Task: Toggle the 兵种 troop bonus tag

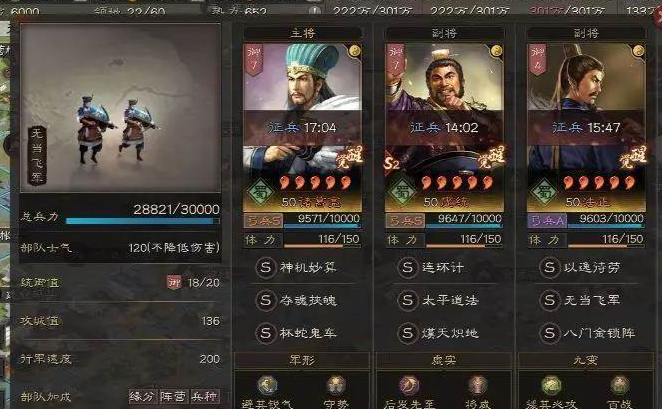Action: [x=204, y=396]
